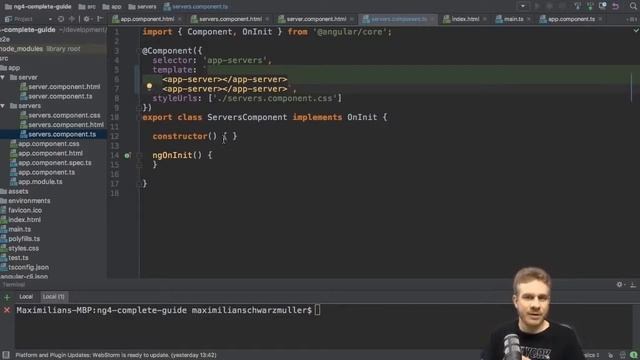This screenshot has height=360, width=640.
Task: Show hidden tabs list icon
Action: coord(631,19)
